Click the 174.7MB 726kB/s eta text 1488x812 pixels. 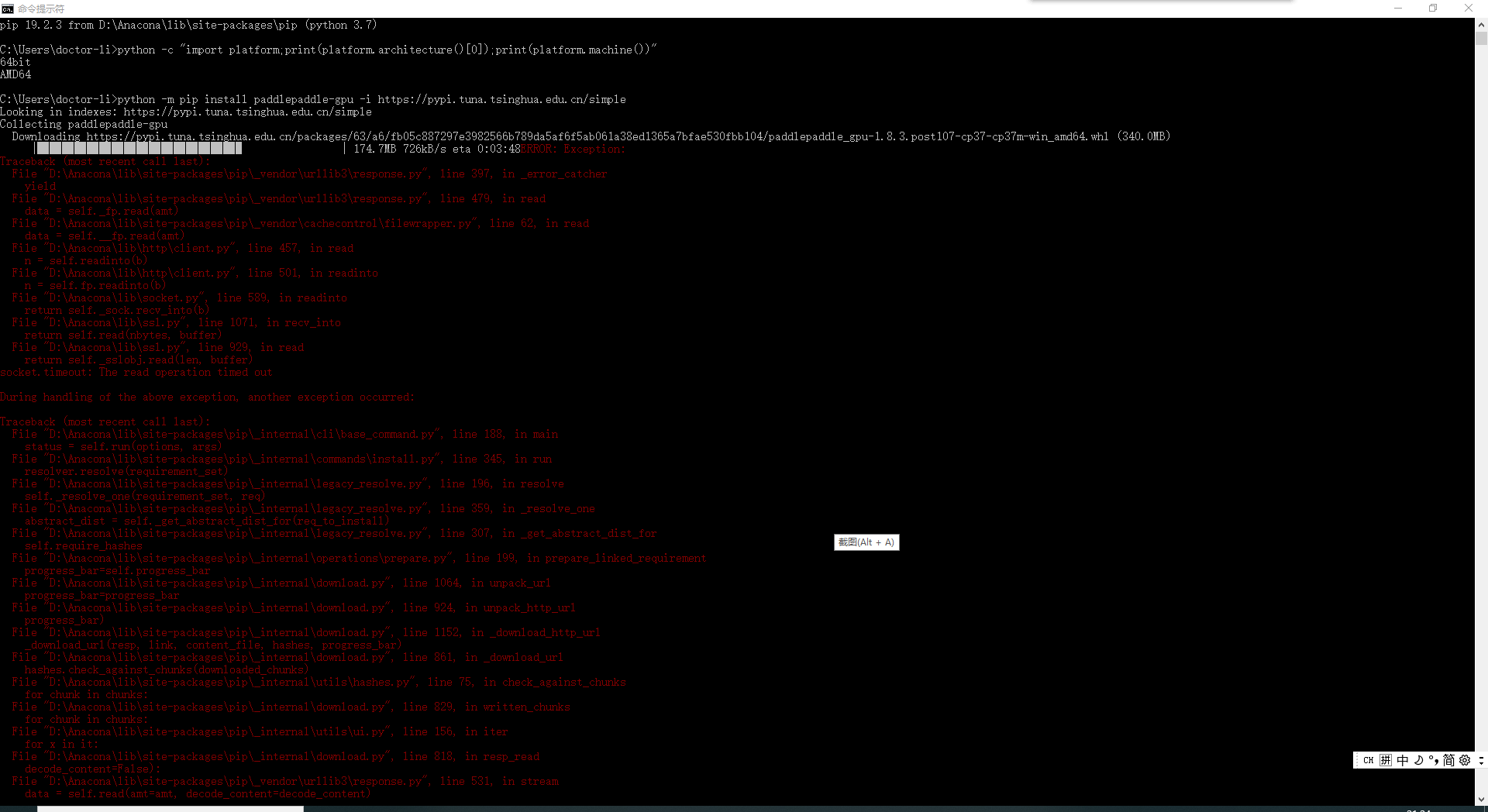(x=437, y=149)
